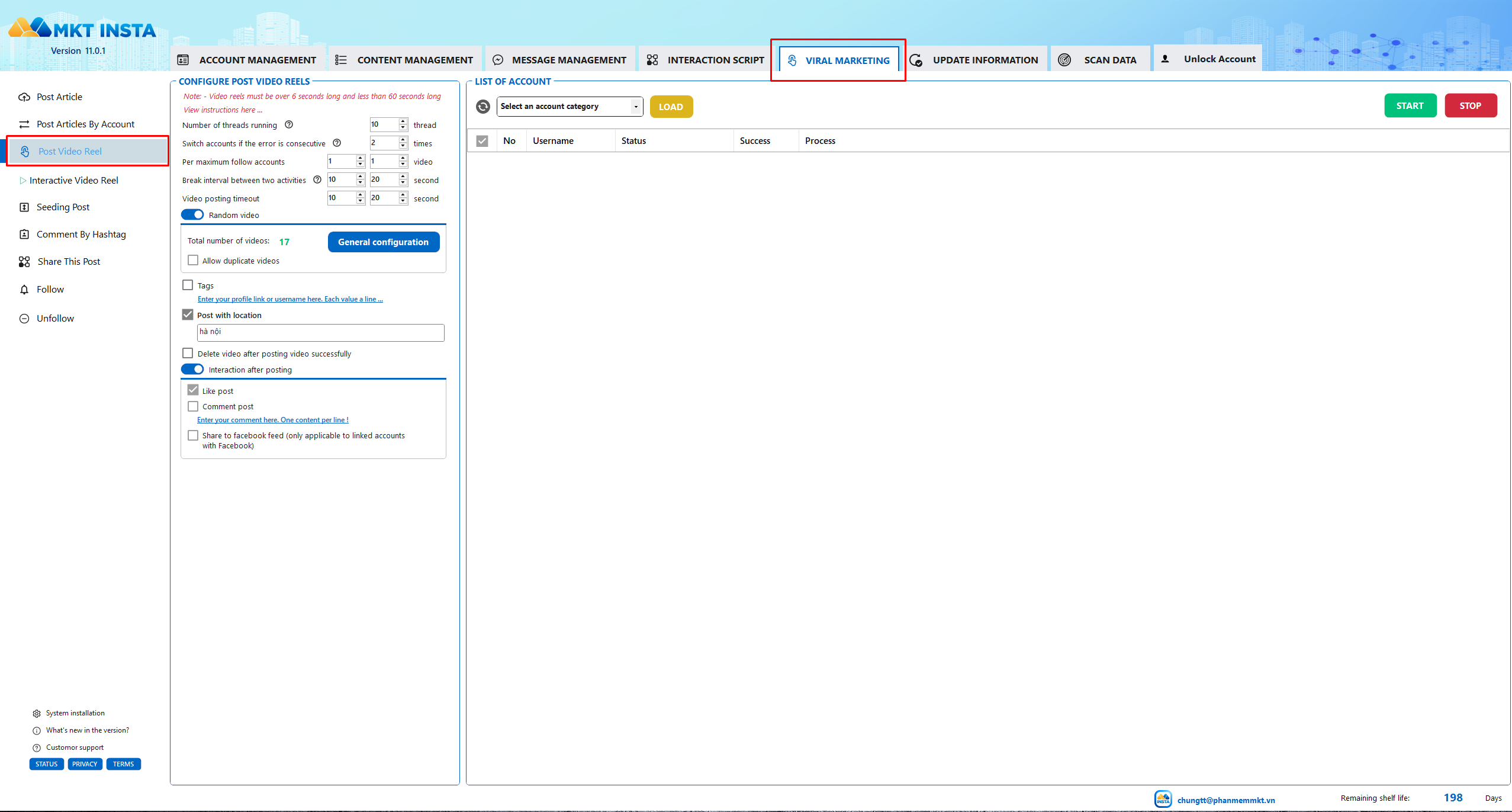Enable the Comment post checkbox
The image size is (1512, 812).
click(x=193, y=406)
